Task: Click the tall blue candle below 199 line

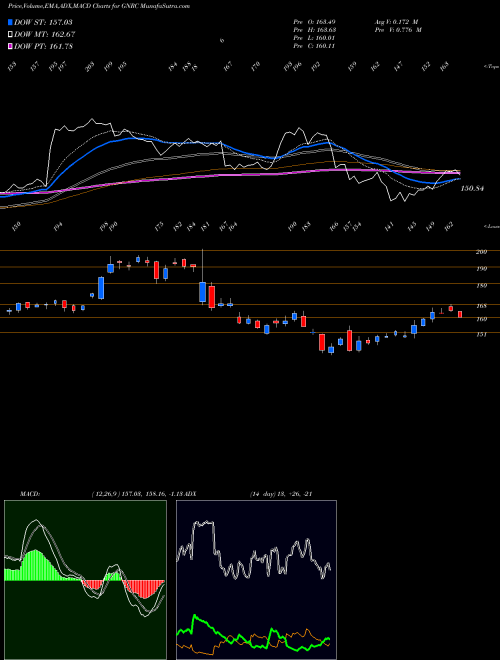Action: 101,288
